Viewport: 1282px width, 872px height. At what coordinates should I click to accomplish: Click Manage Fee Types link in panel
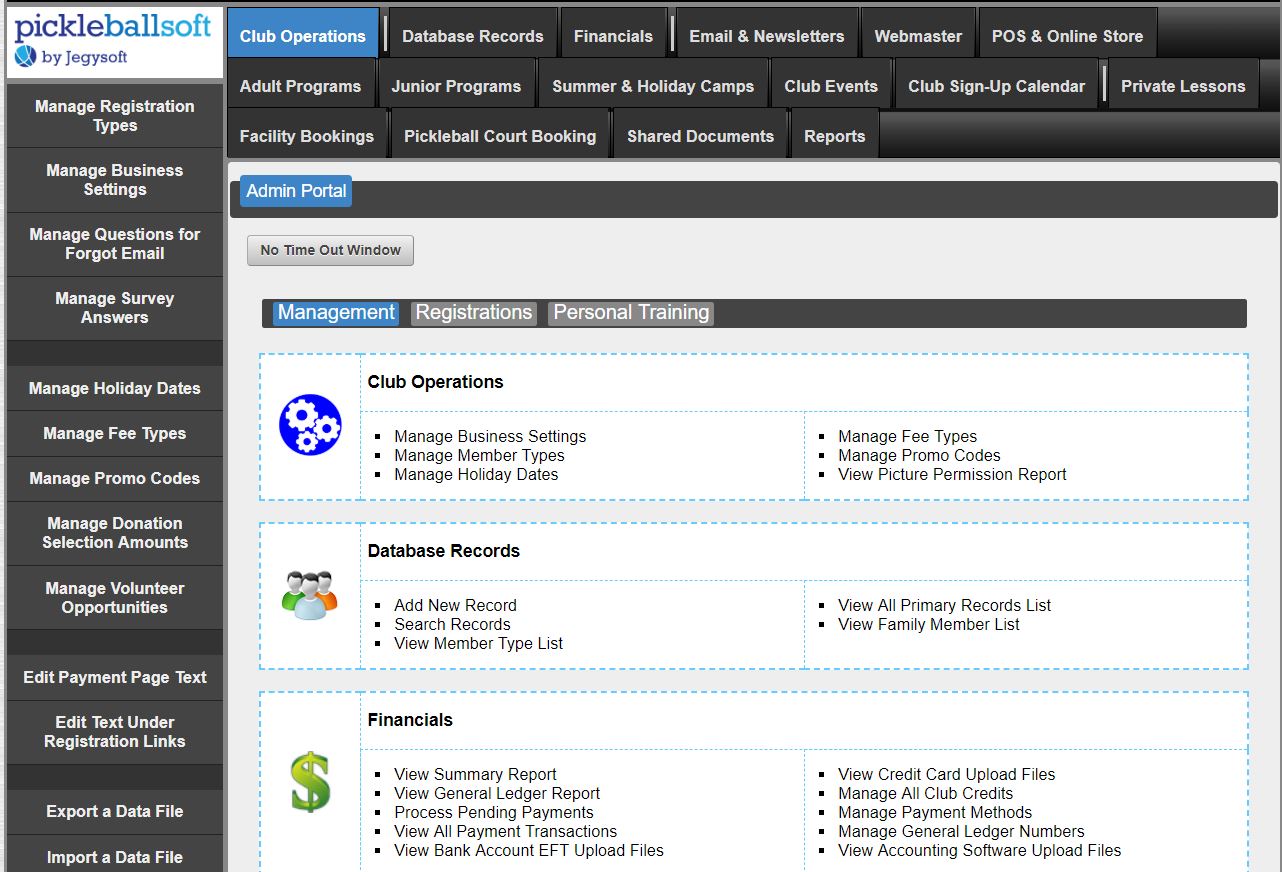click(907, 436)
